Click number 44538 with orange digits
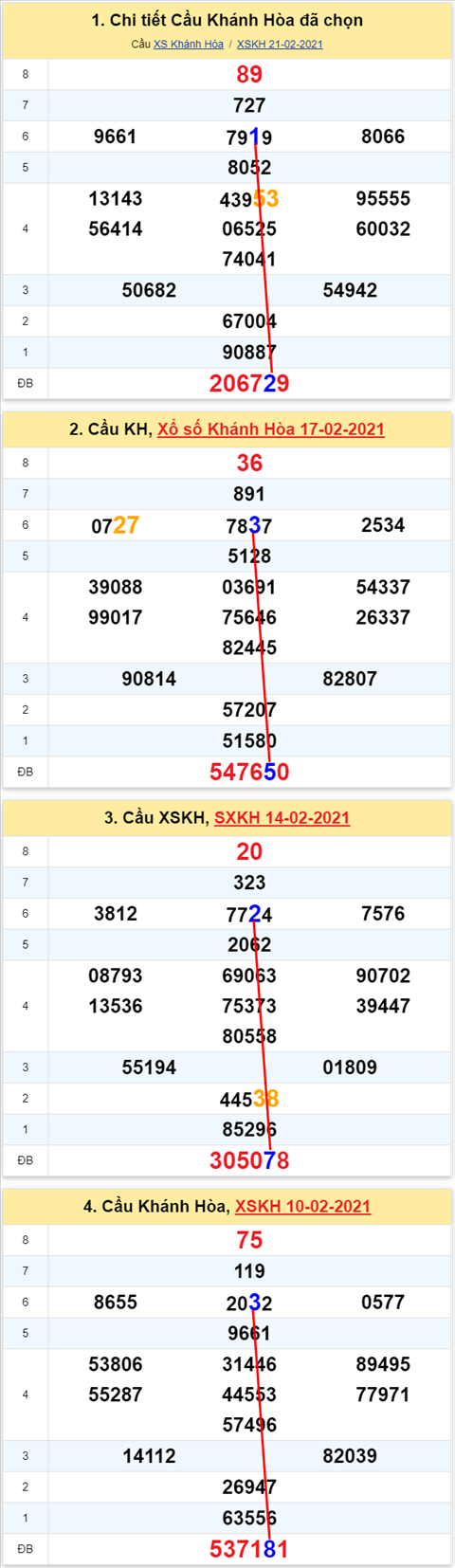This screenshot has height=1568, width=455. 249,1100
